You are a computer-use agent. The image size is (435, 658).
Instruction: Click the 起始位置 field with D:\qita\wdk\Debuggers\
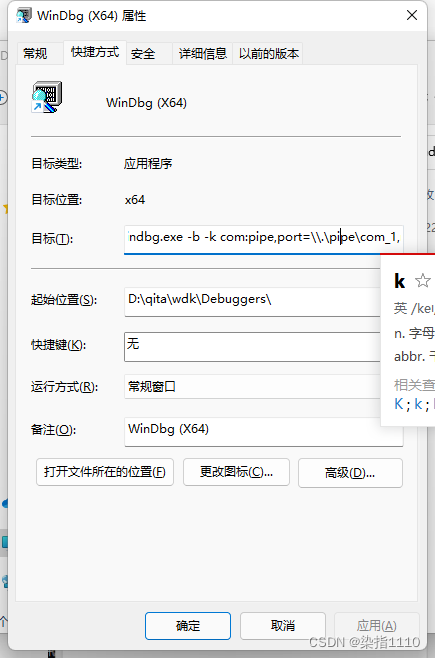tap(252, 301)
